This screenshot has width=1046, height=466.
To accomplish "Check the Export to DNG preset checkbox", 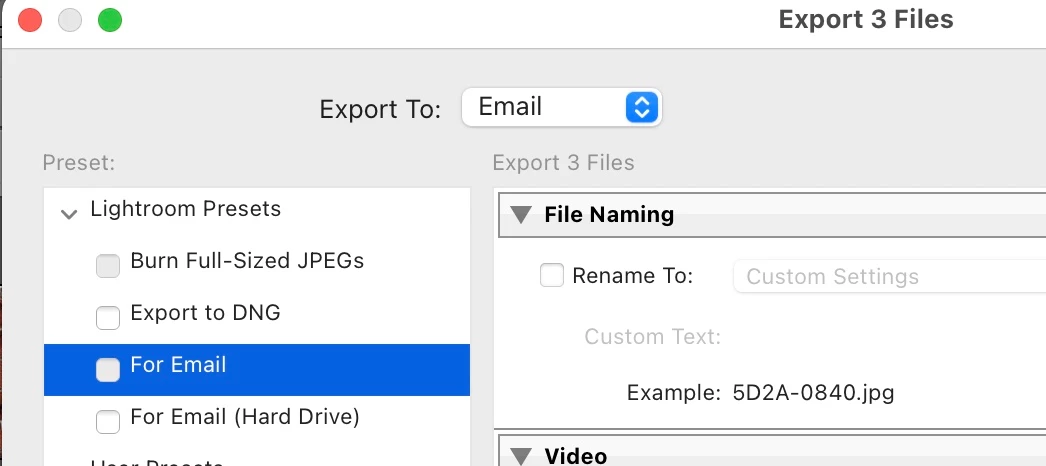I will (107, 317).
